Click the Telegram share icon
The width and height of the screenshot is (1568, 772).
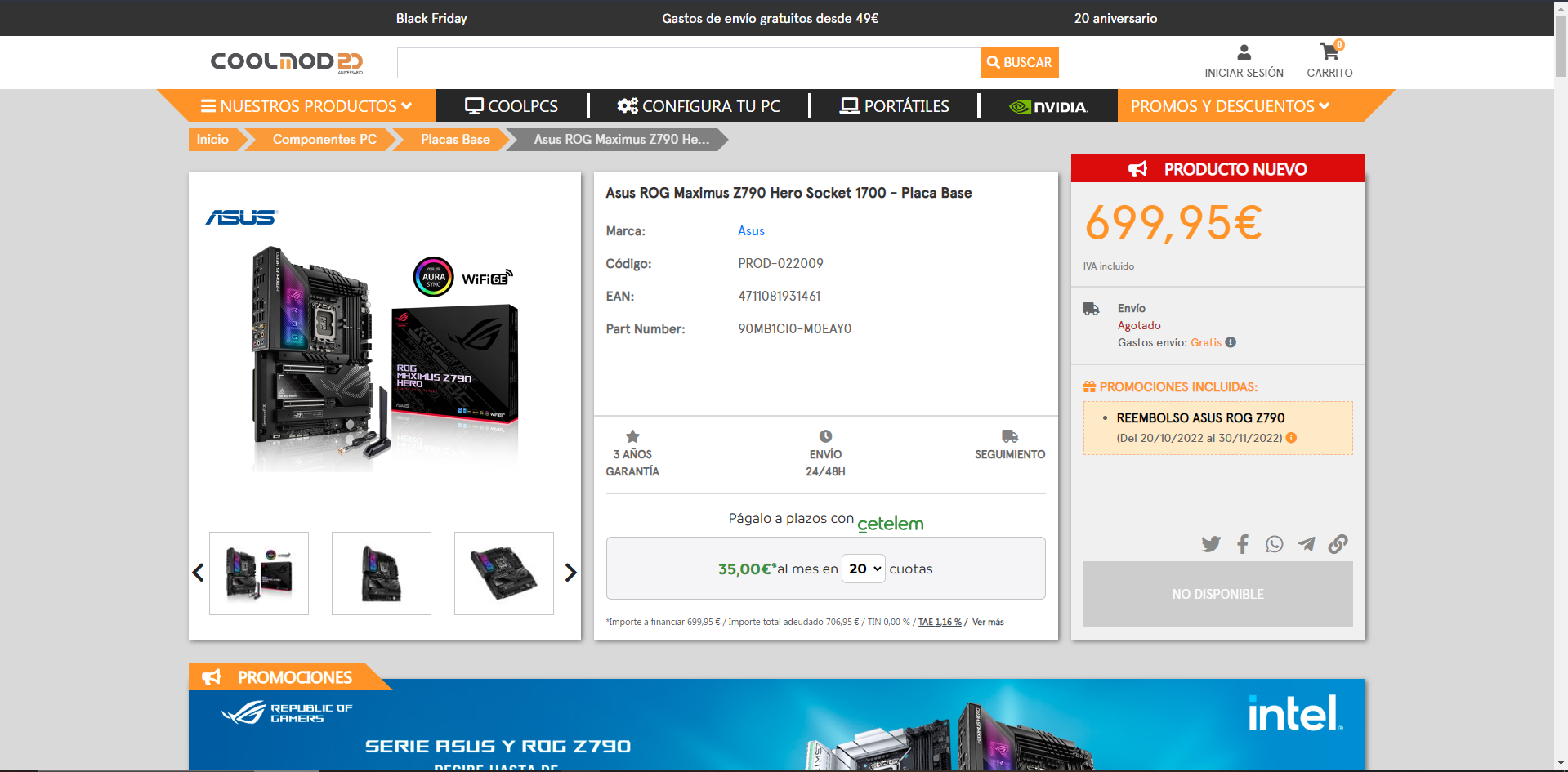(x=1306, y=544)
